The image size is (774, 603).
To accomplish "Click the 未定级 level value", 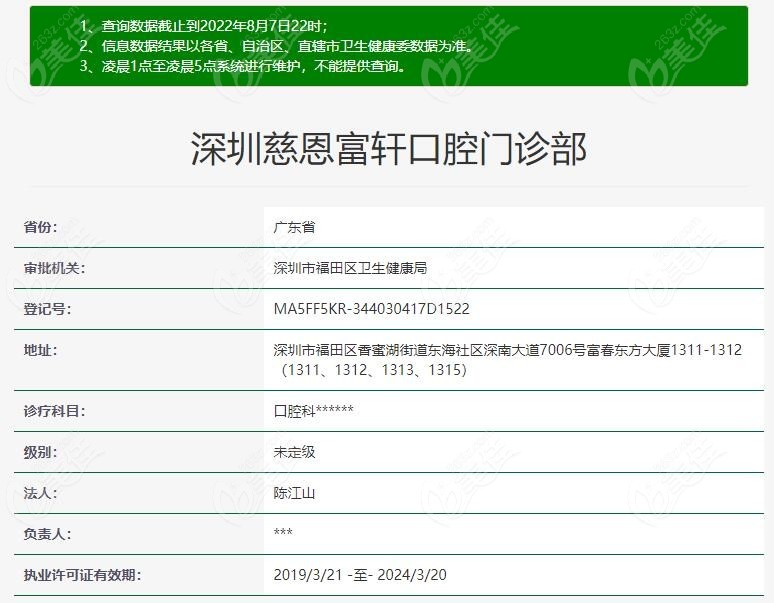I will click(x=294, y=452).
